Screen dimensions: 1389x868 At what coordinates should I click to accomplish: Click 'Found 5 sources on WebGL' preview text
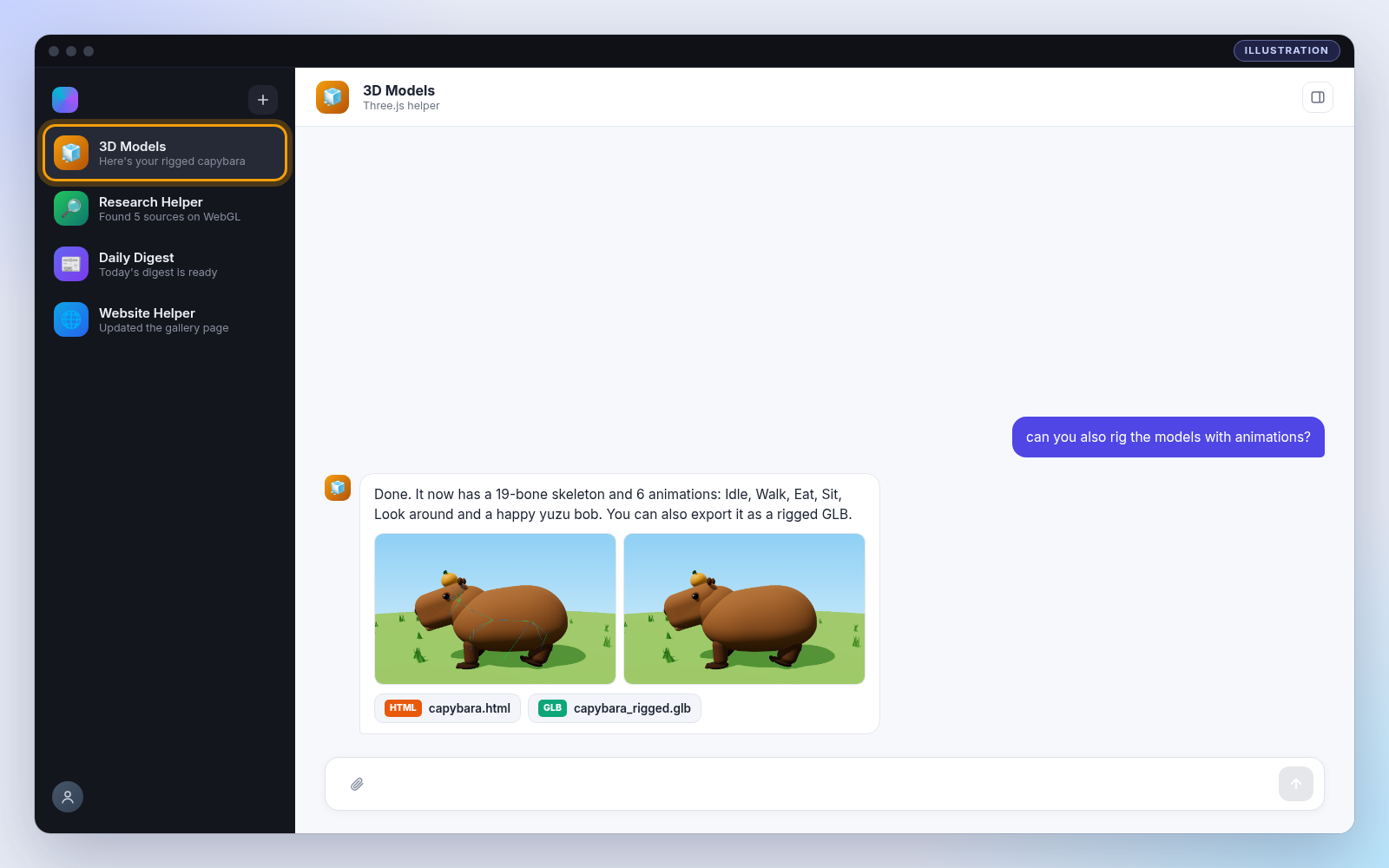[x=169, y=217]
